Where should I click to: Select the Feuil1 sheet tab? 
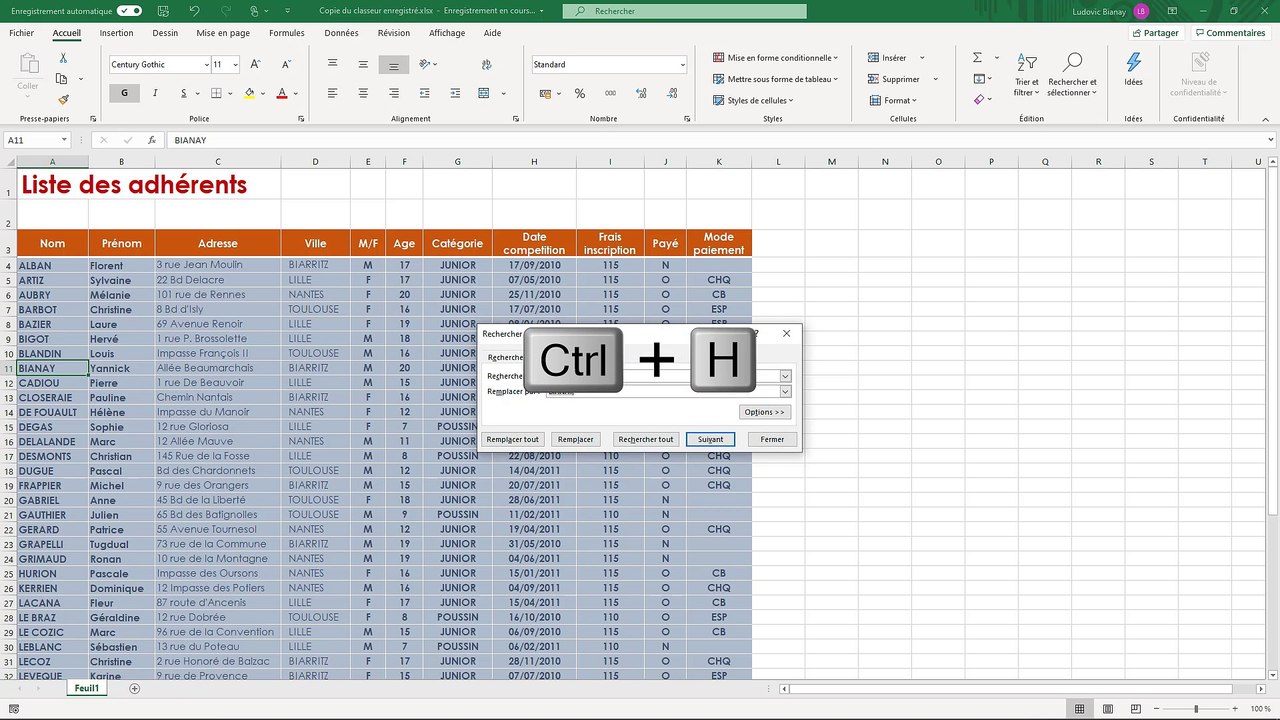click(87, 688)
